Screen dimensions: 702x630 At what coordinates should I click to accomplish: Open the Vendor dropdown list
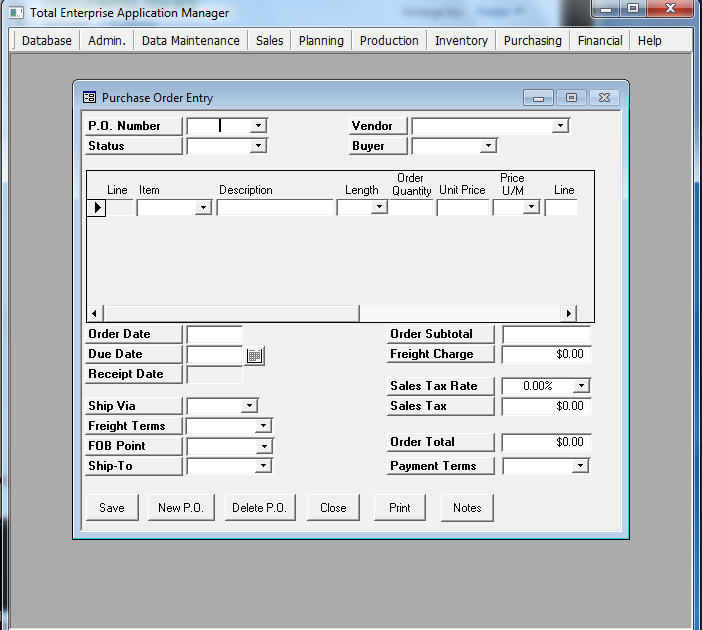[x=560, y=126]
